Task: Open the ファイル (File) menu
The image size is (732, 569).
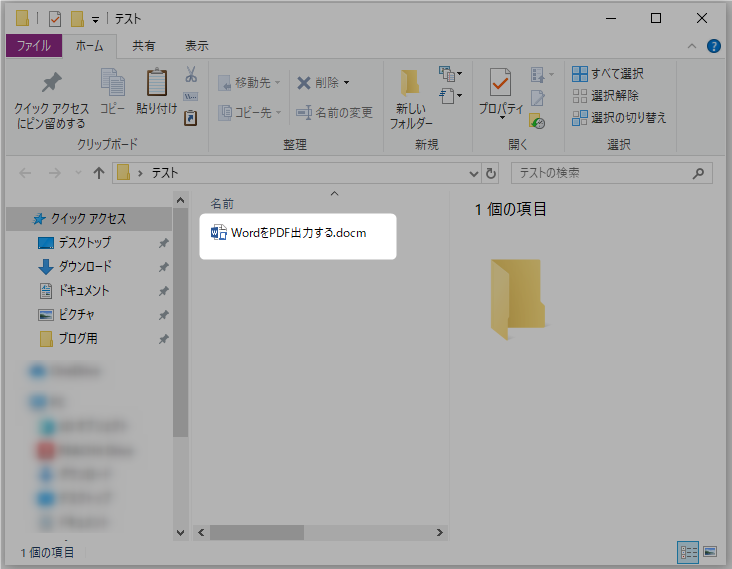Action: (34, 46)
